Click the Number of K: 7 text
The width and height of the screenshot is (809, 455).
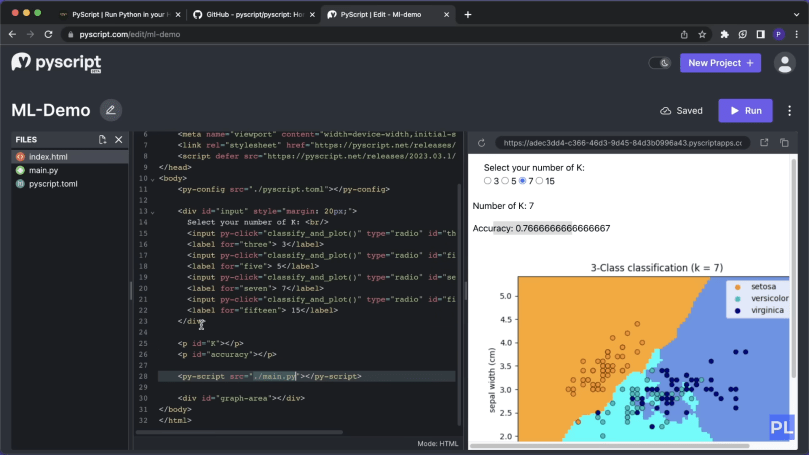pyautogui.click(x=503, y=206)
